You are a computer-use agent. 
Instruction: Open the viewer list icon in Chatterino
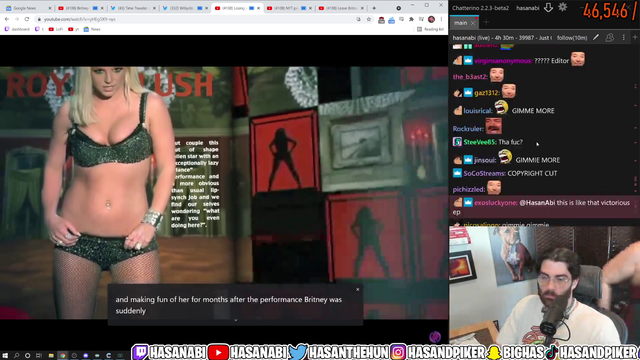(x=609, y=38)
